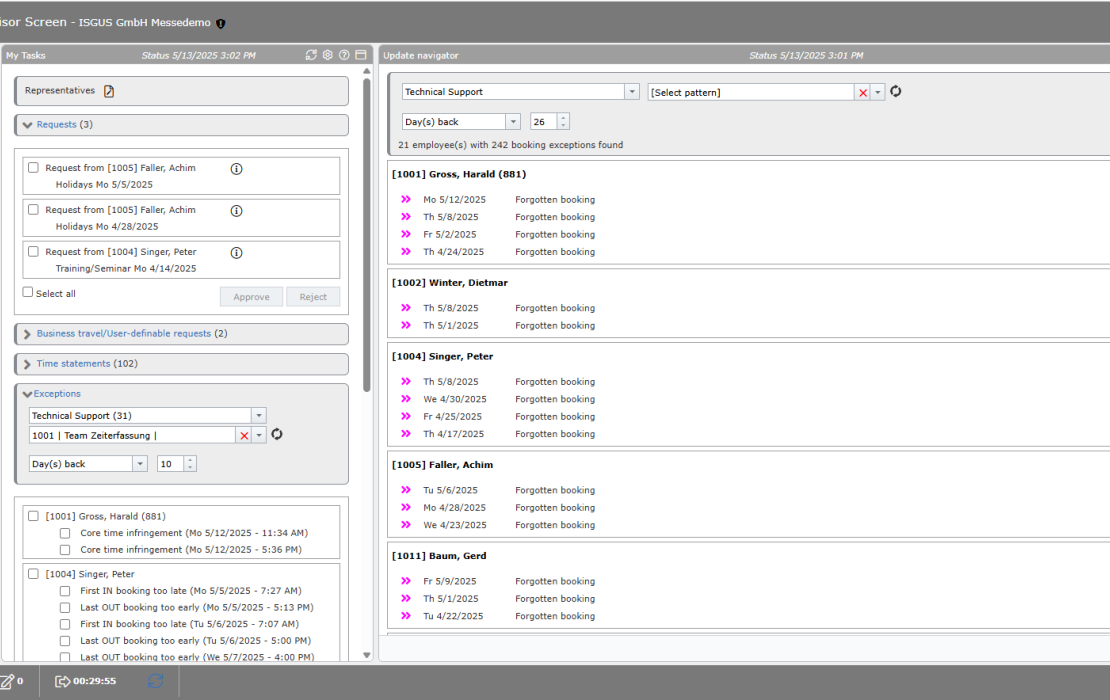The image size is (1110, 700).
Task: Click the sync icon in the bottom status bar
Action: (x=156, y=681)
